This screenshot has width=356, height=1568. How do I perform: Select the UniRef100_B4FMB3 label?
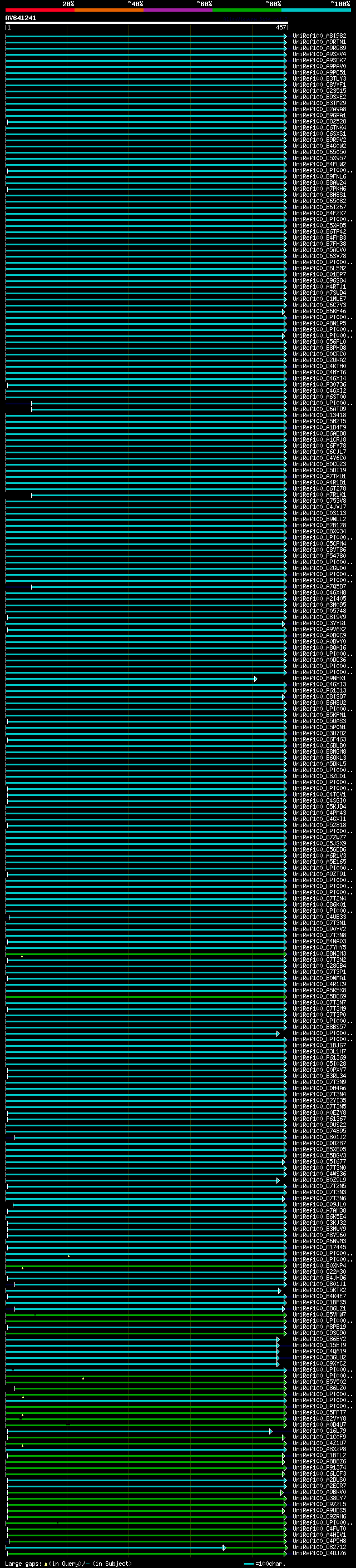tap(319, 238)
